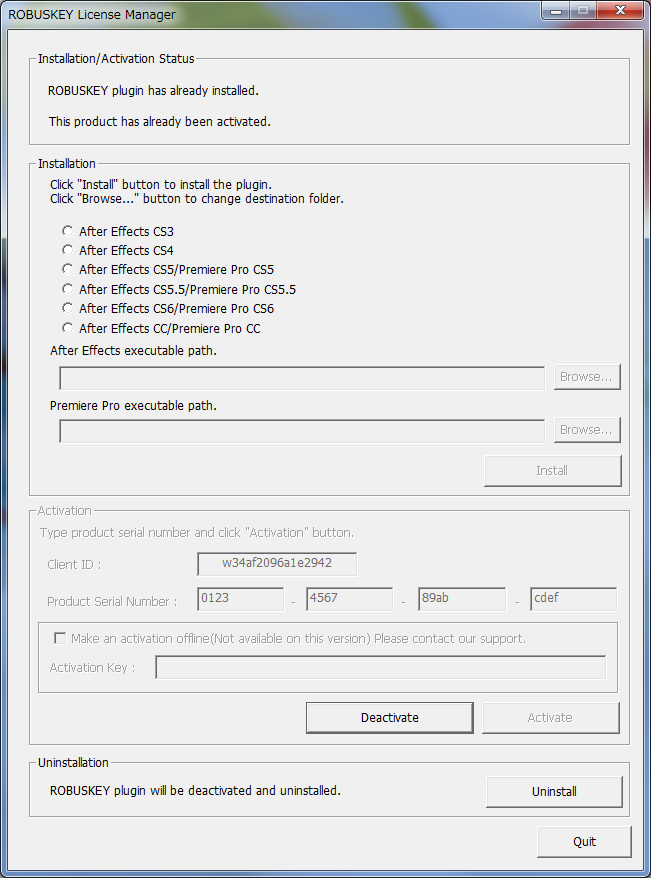Click serial number field containing 89ab
The image size is (651, 878).
pyautogui.click(x=462, y=599)
